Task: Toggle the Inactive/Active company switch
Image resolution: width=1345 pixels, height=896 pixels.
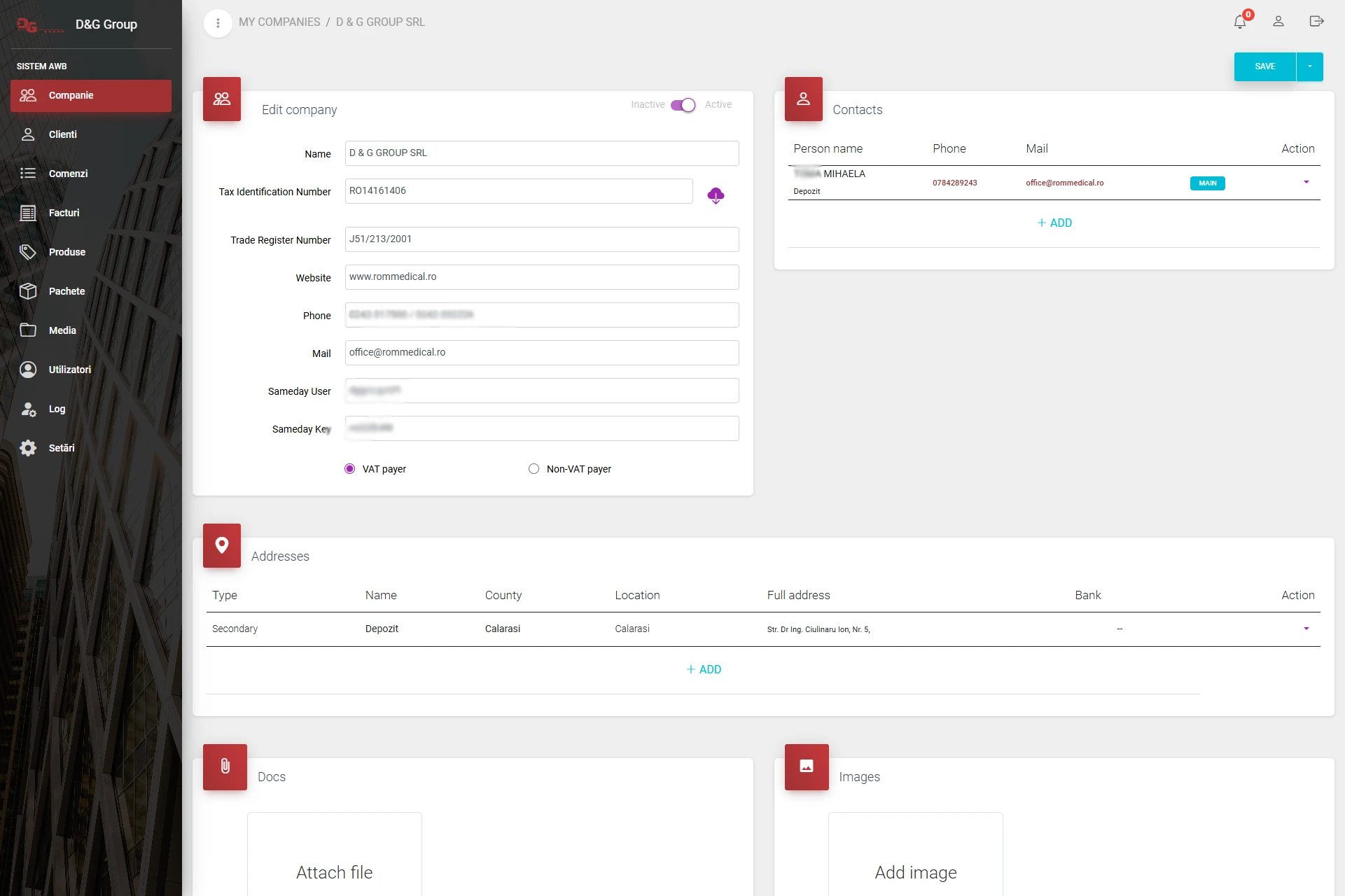Action: click(x=683, y=105)
